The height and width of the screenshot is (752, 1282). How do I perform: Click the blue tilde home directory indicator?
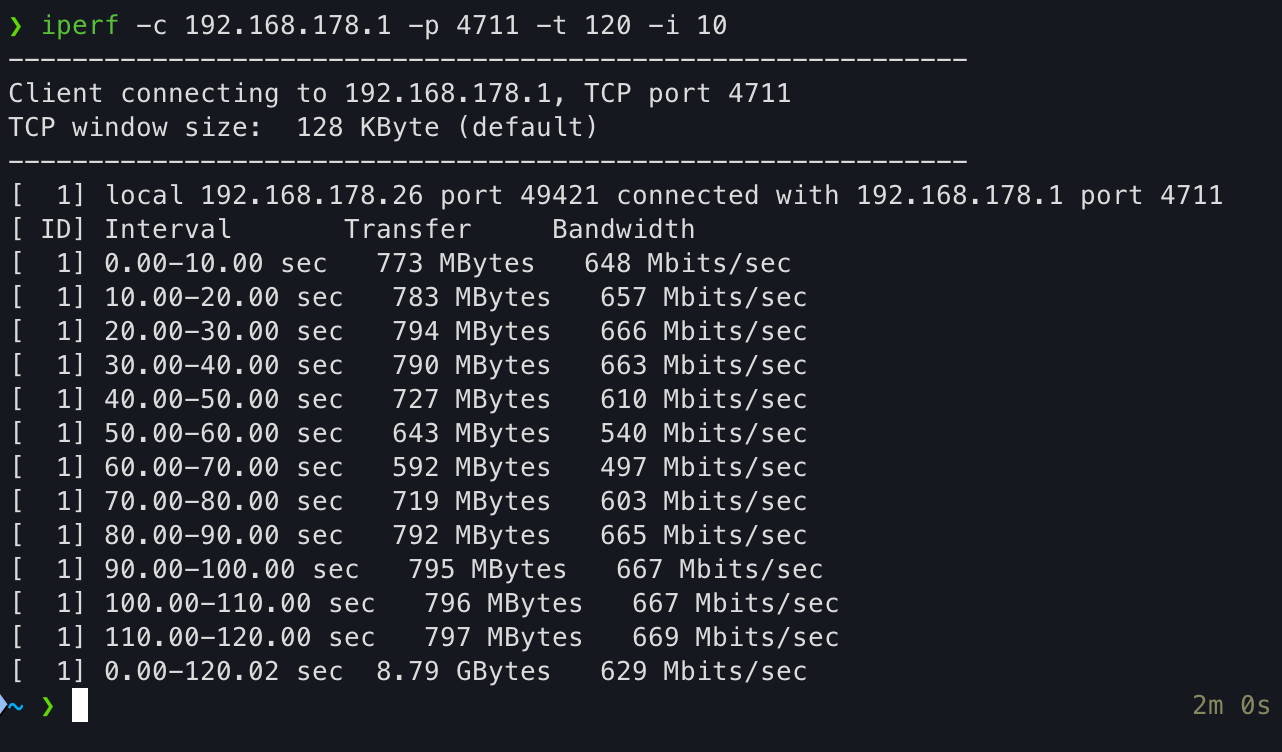coord(16,706)
